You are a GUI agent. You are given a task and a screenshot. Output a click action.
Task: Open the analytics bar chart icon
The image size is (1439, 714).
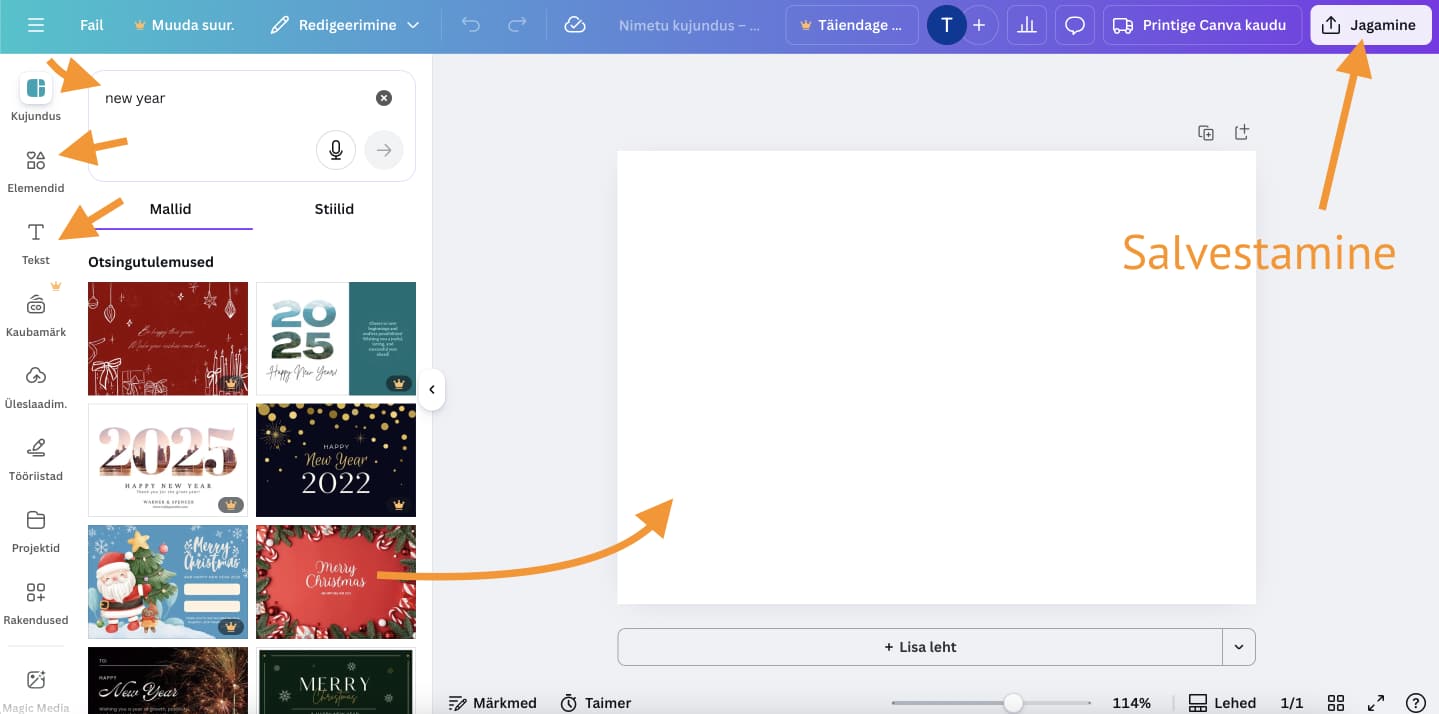pyautogui.click(x=1026, y=25)
